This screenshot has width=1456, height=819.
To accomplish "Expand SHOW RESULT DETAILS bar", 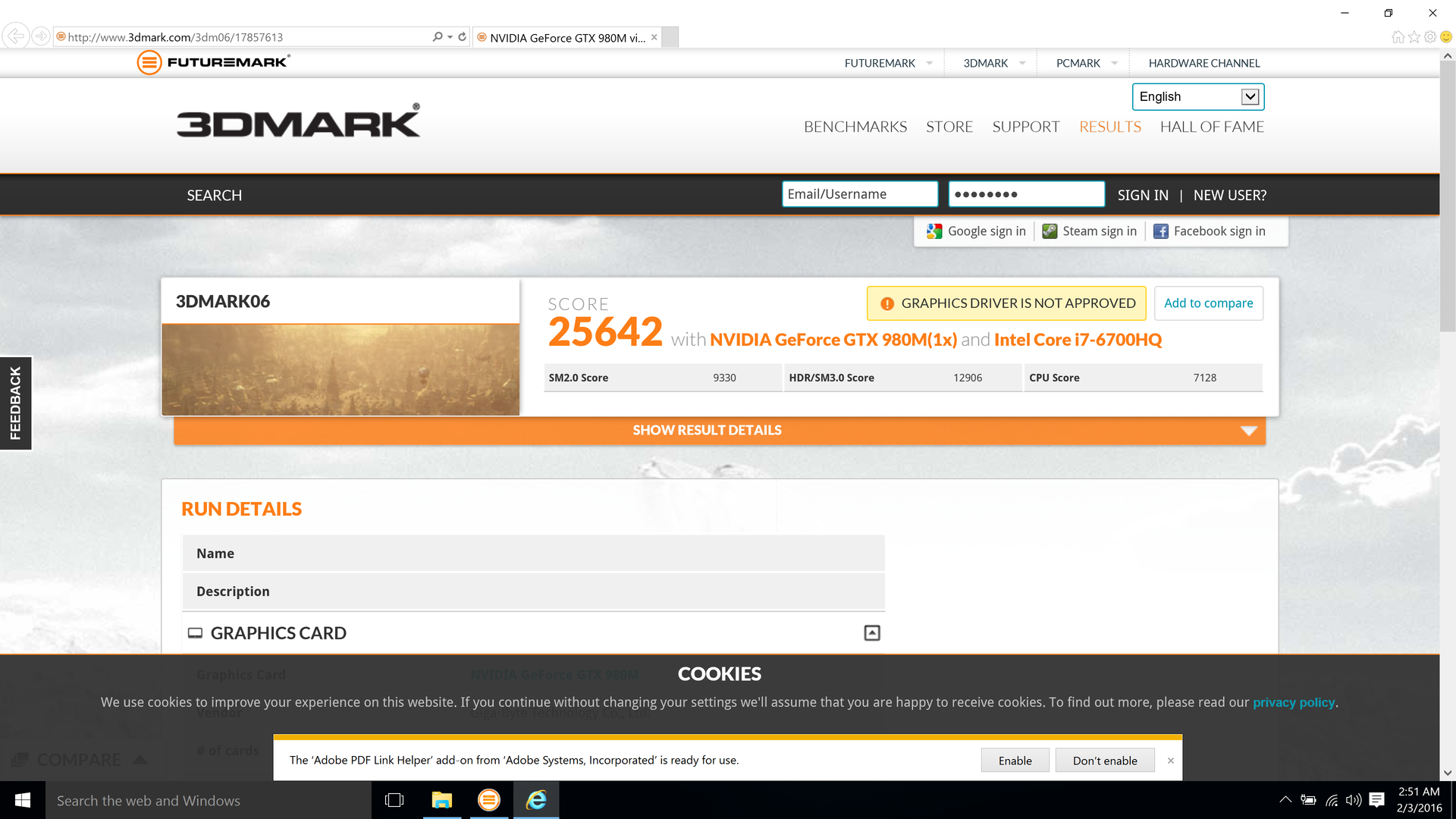I will pos(719,430).
